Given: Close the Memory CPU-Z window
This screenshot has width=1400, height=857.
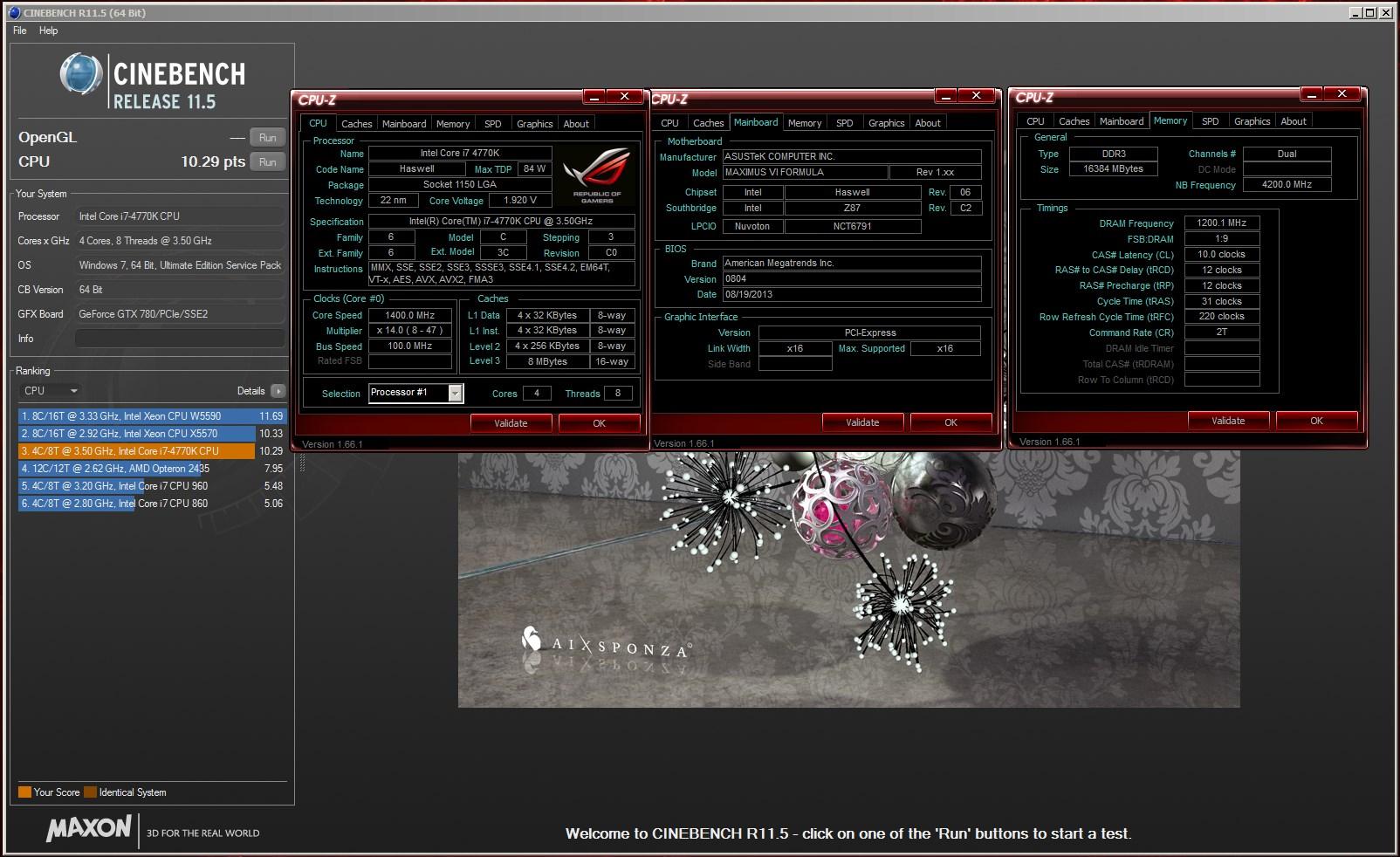Looking at the screenshot, I should coord(1342,94).
